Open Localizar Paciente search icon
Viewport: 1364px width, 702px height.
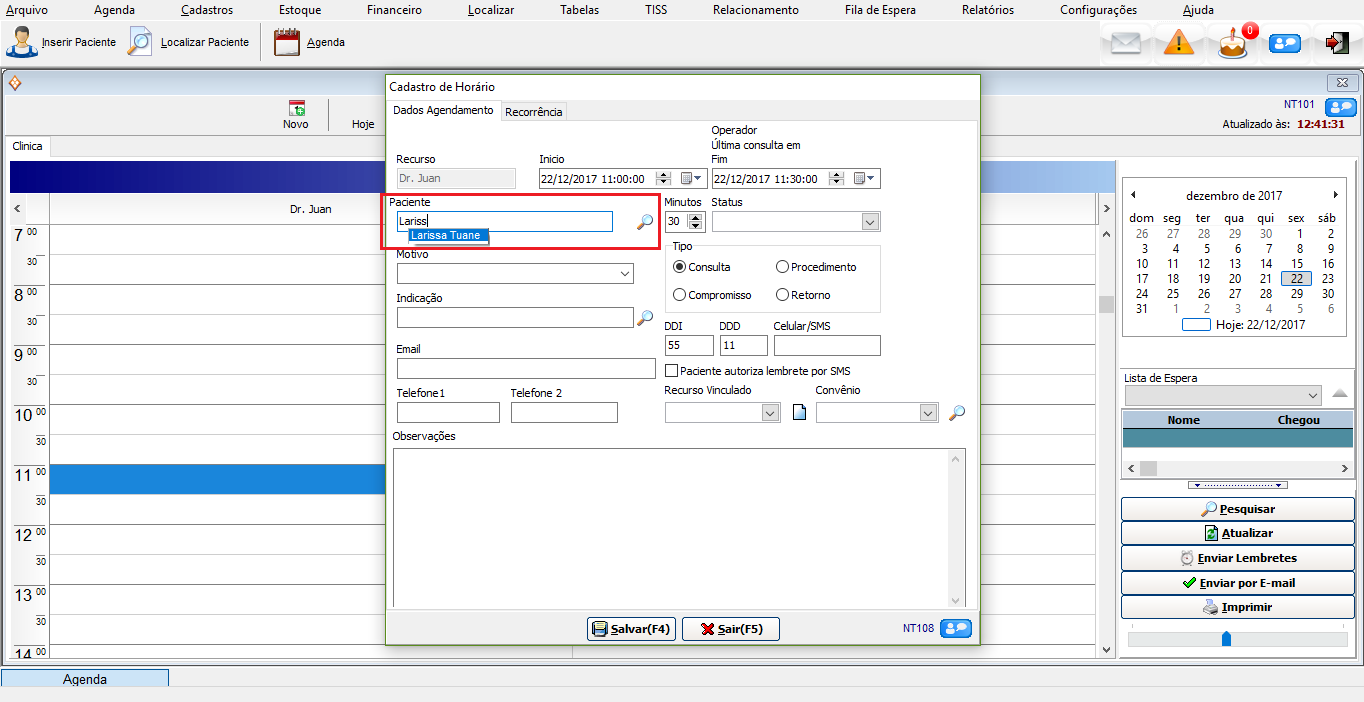click(x=142, y=43)
